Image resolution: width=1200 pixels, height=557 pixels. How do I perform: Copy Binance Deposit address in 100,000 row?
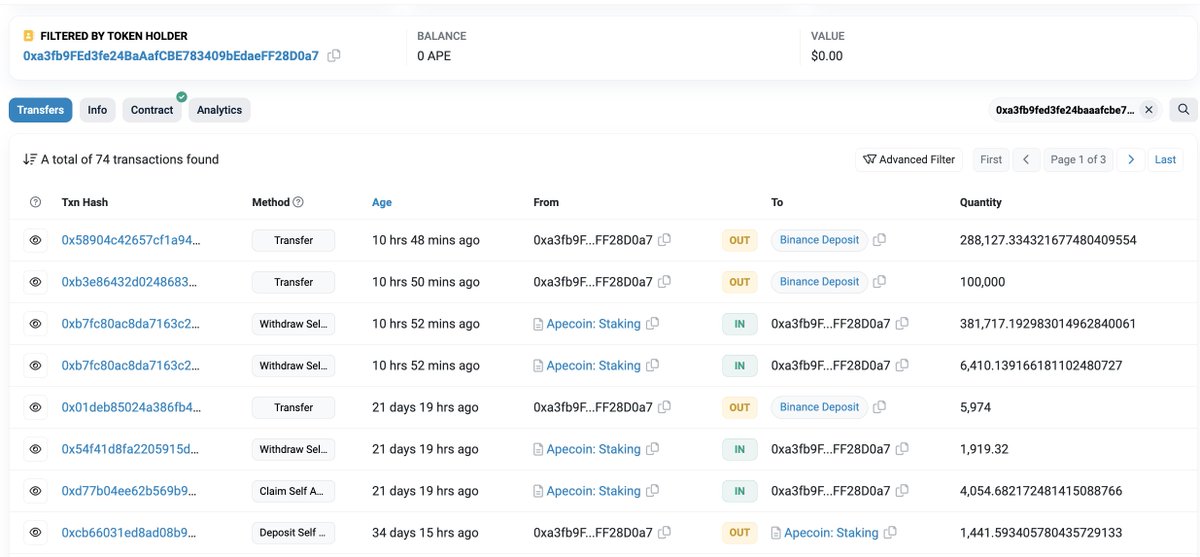879,282
